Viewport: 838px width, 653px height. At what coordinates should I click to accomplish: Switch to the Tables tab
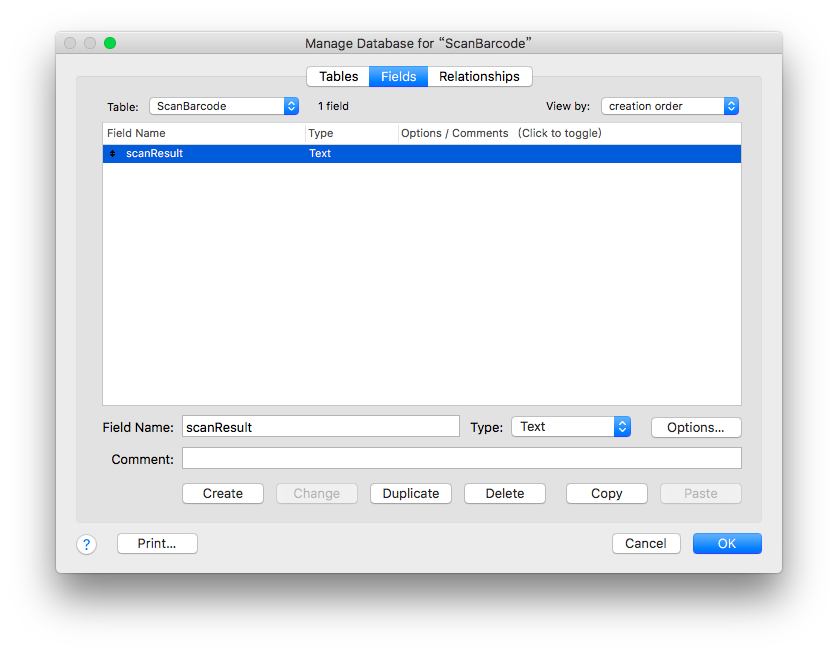click(338, 76)
